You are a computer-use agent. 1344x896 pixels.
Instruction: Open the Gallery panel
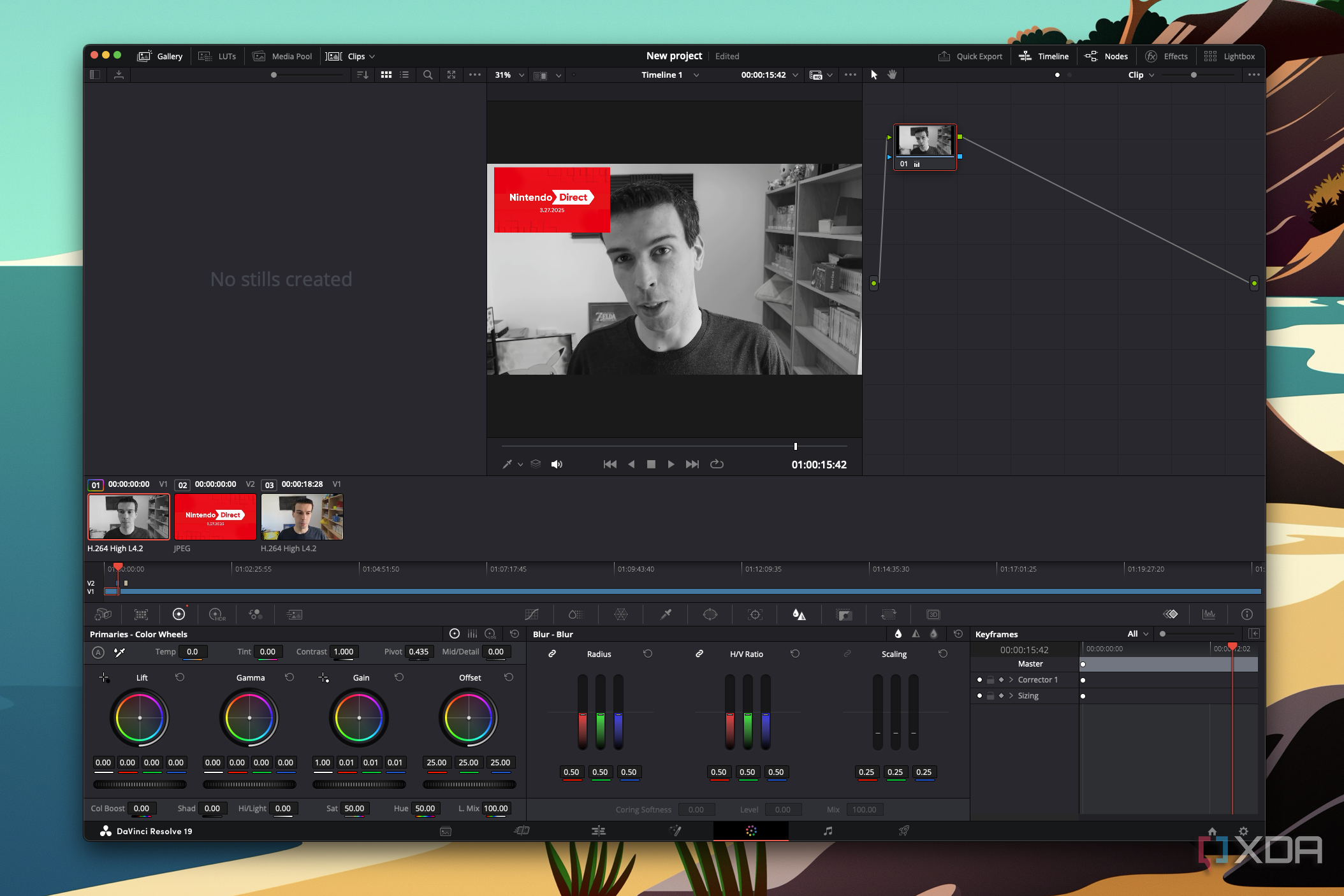[160, 56]
